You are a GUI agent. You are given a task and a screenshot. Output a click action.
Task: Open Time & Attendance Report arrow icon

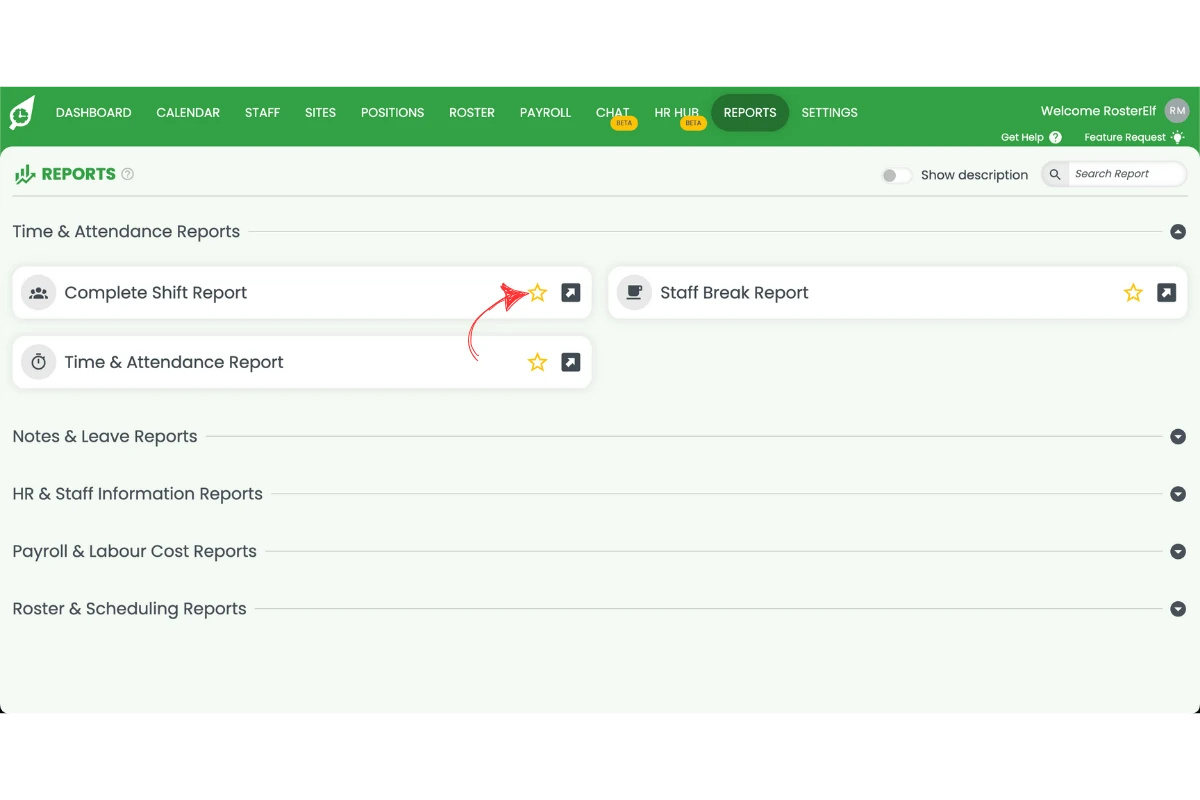pyautogui.click(x=571, y=362)
